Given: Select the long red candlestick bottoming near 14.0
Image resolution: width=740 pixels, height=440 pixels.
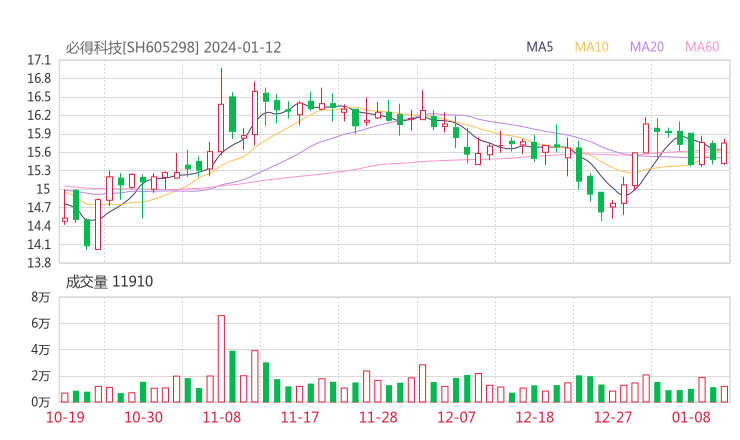Looking at the screenshot, I should [98, 224].
